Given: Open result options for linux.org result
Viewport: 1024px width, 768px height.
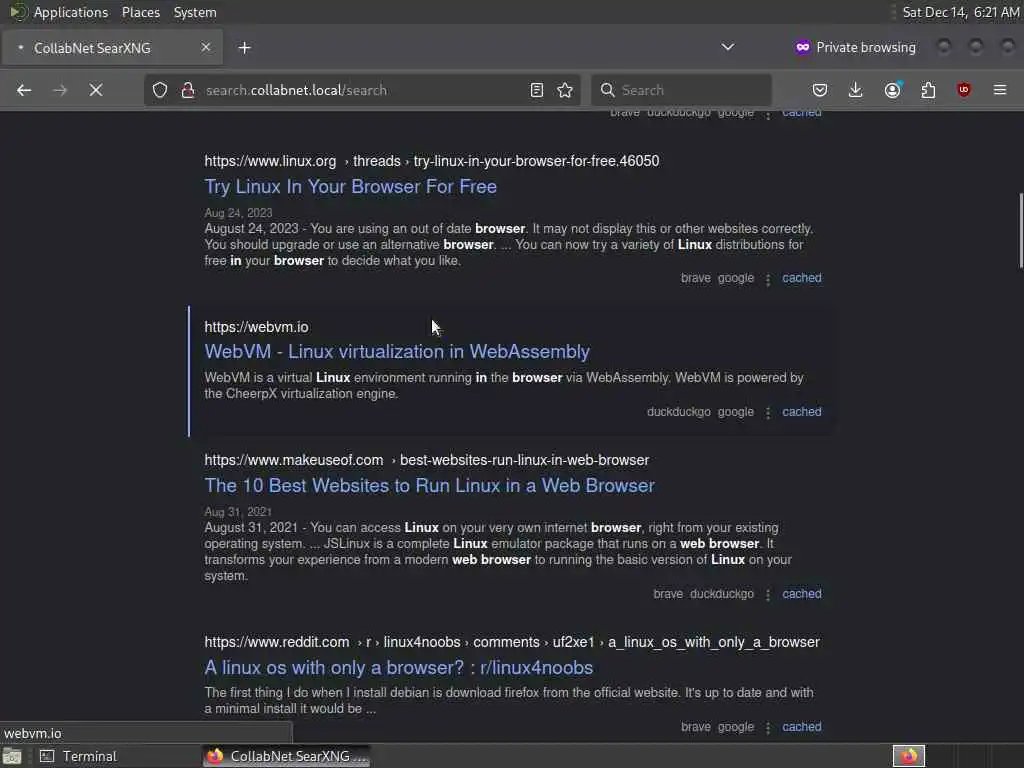Looking at the screenshot, I should [768, 279].
